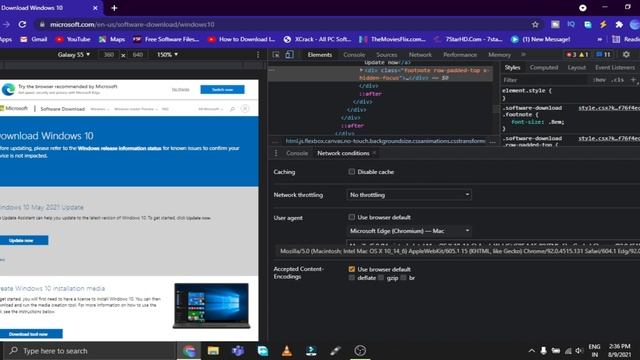Viewport: 640px width, 360px height.
Task: Toggle the deflate encoding checkbox
Action: click(x=351, y=278)
